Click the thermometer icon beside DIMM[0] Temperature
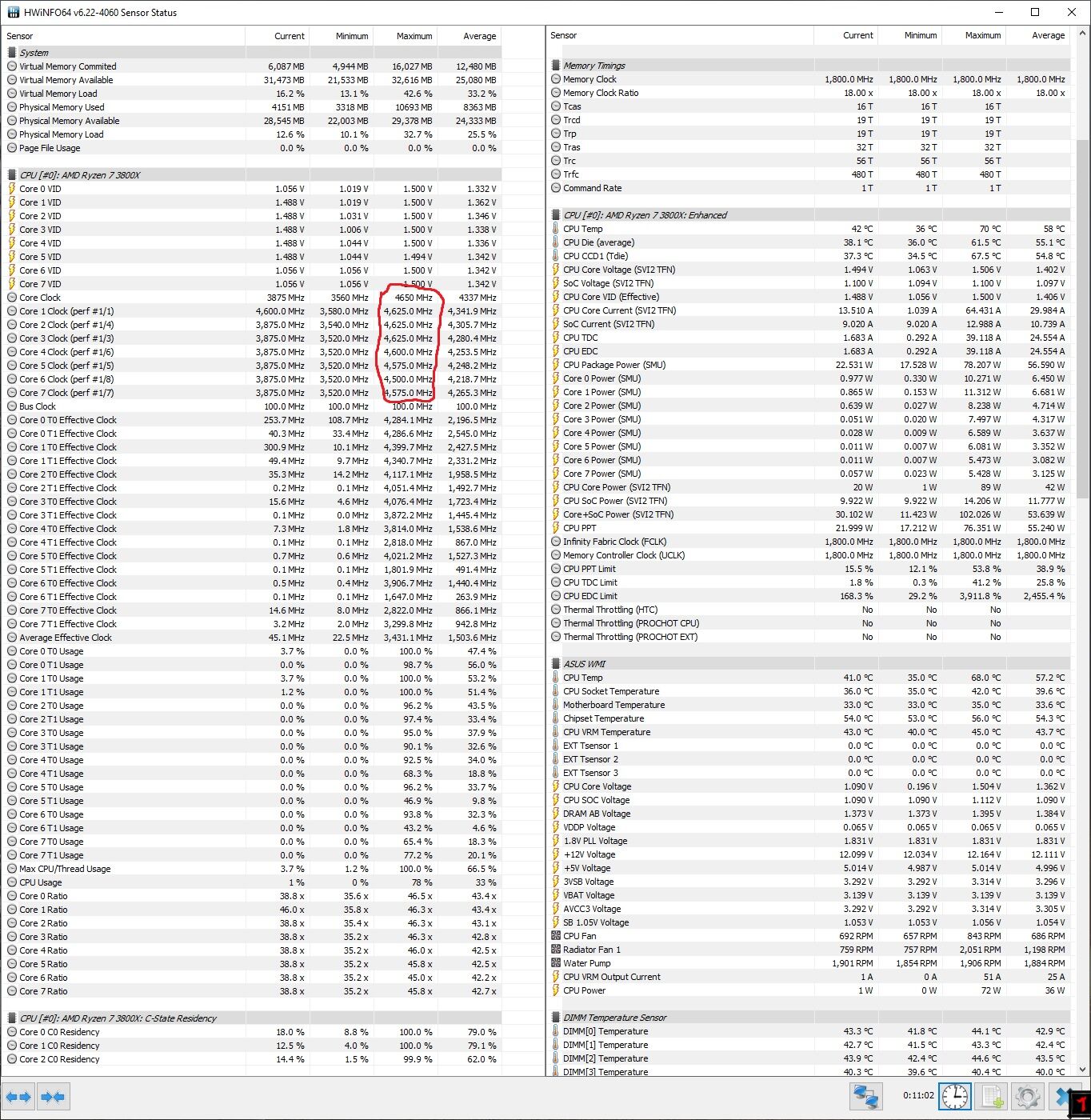The image size is (1091, 1120). (555, 1031)
